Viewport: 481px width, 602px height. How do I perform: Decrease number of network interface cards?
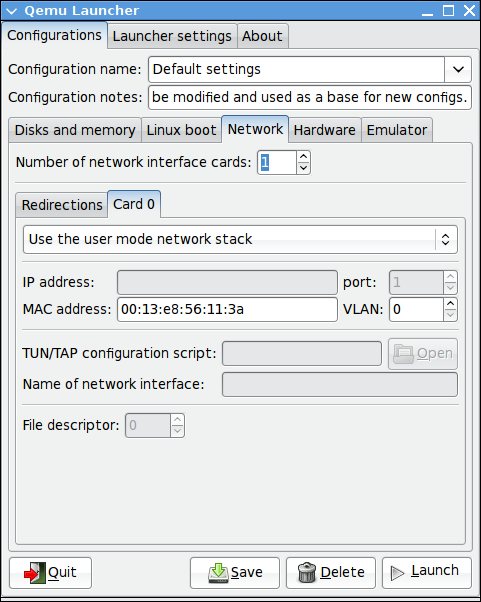tap(303, 168)
